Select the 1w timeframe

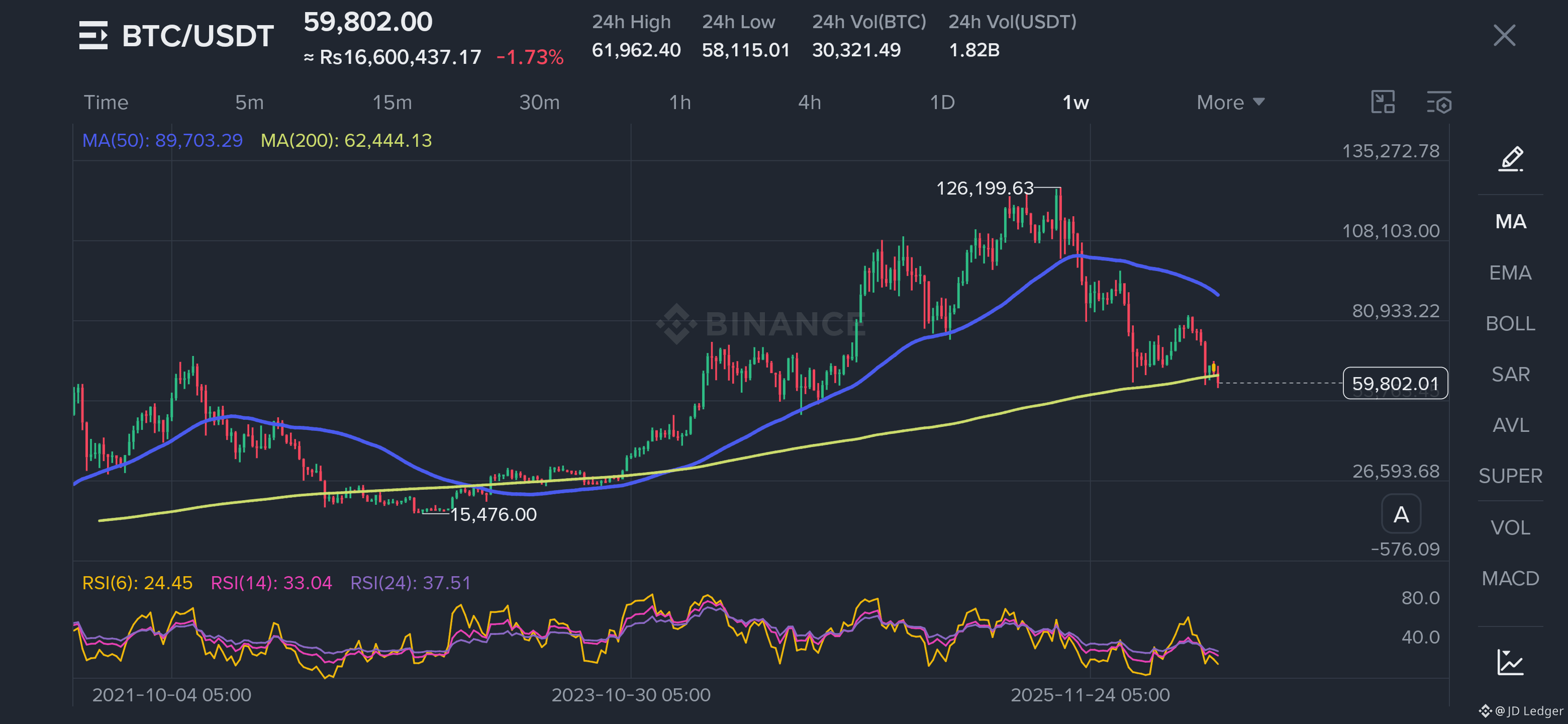1075,102
